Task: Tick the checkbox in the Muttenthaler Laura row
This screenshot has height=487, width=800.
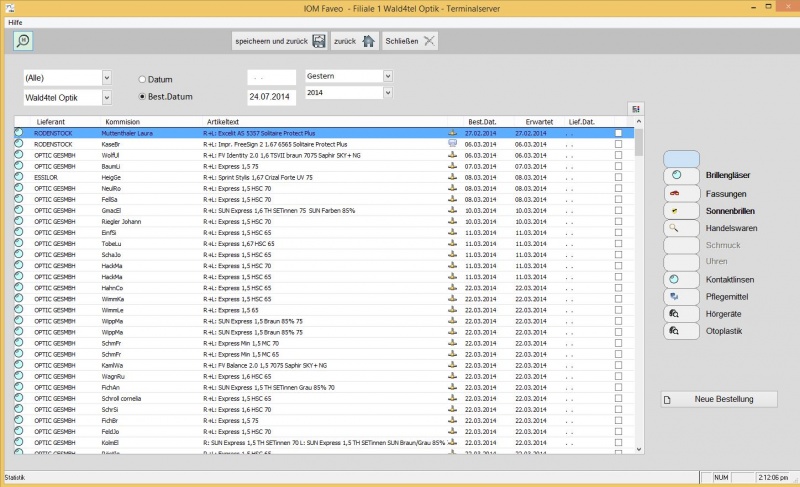Action: click(619, 132)
